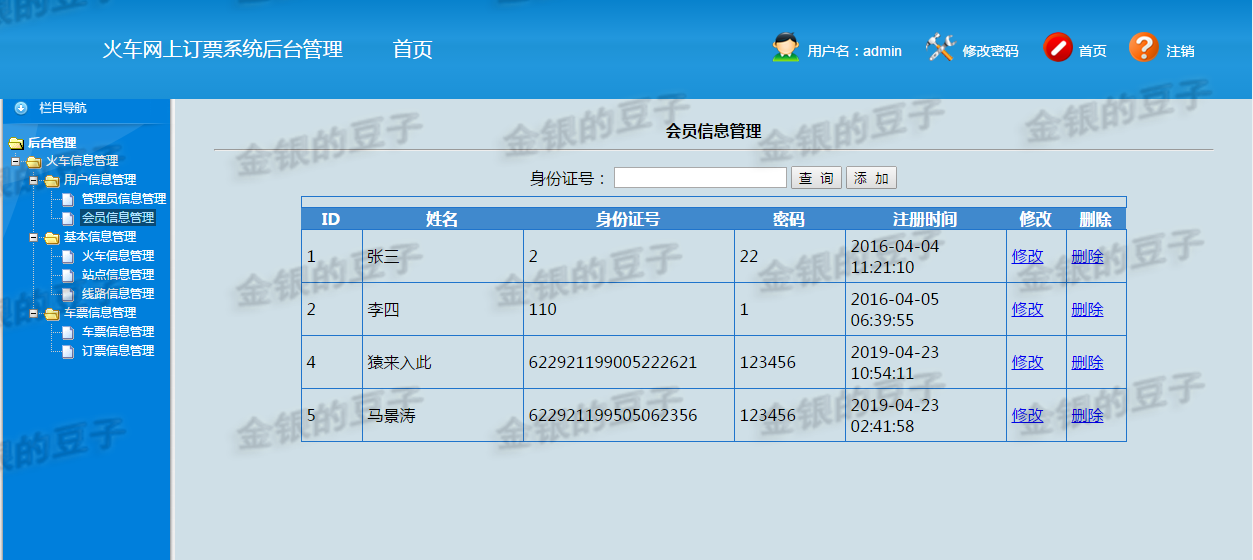Click the red circle icon beside 首页
Image resolution: width=1253 pixels, height=560 pixels.
[1058, 48]
